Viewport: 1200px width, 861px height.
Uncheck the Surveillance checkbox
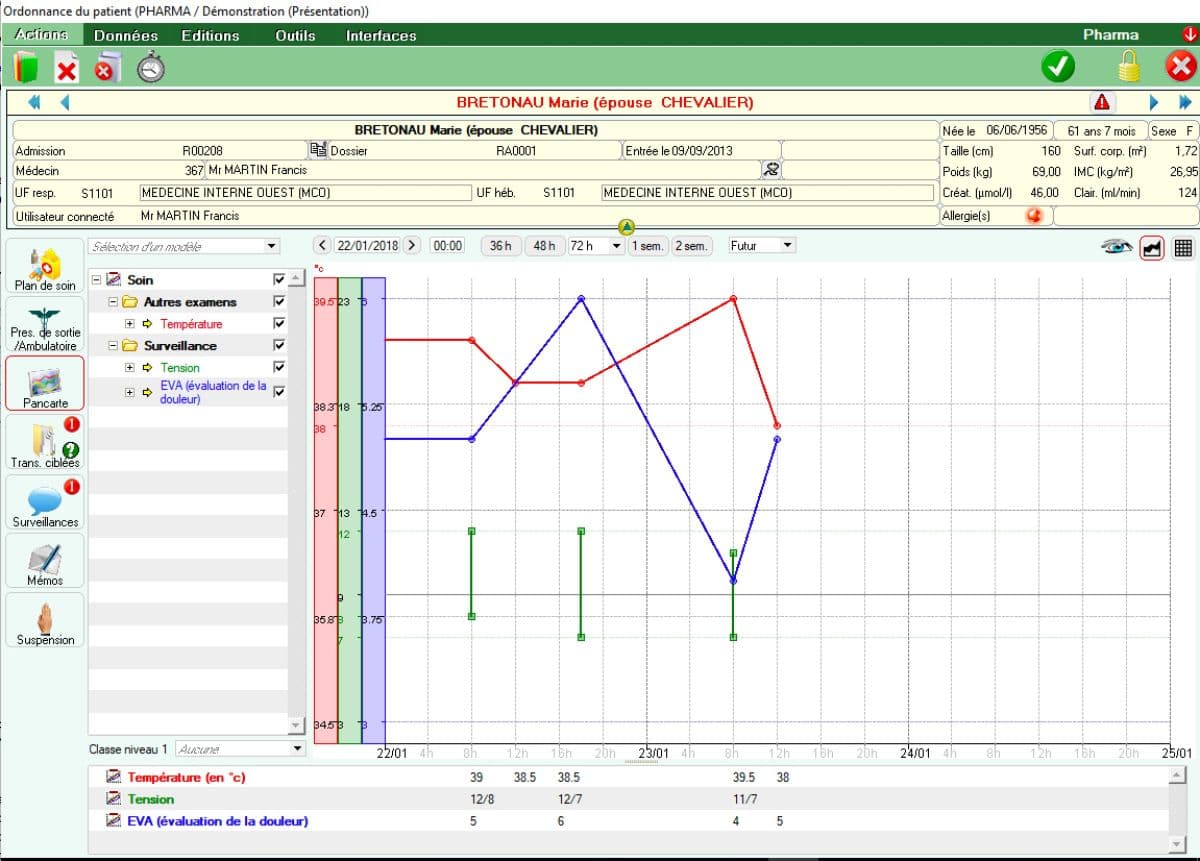(279, 346)
